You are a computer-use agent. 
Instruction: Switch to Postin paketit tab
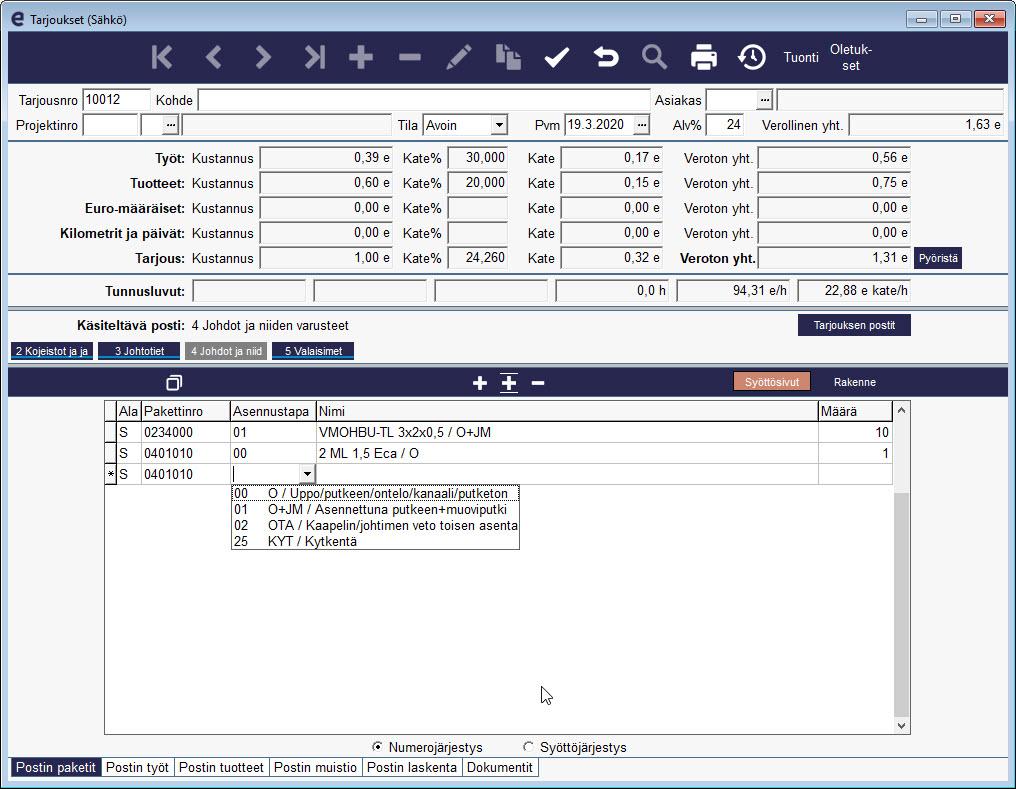click(x=56, y=768)
